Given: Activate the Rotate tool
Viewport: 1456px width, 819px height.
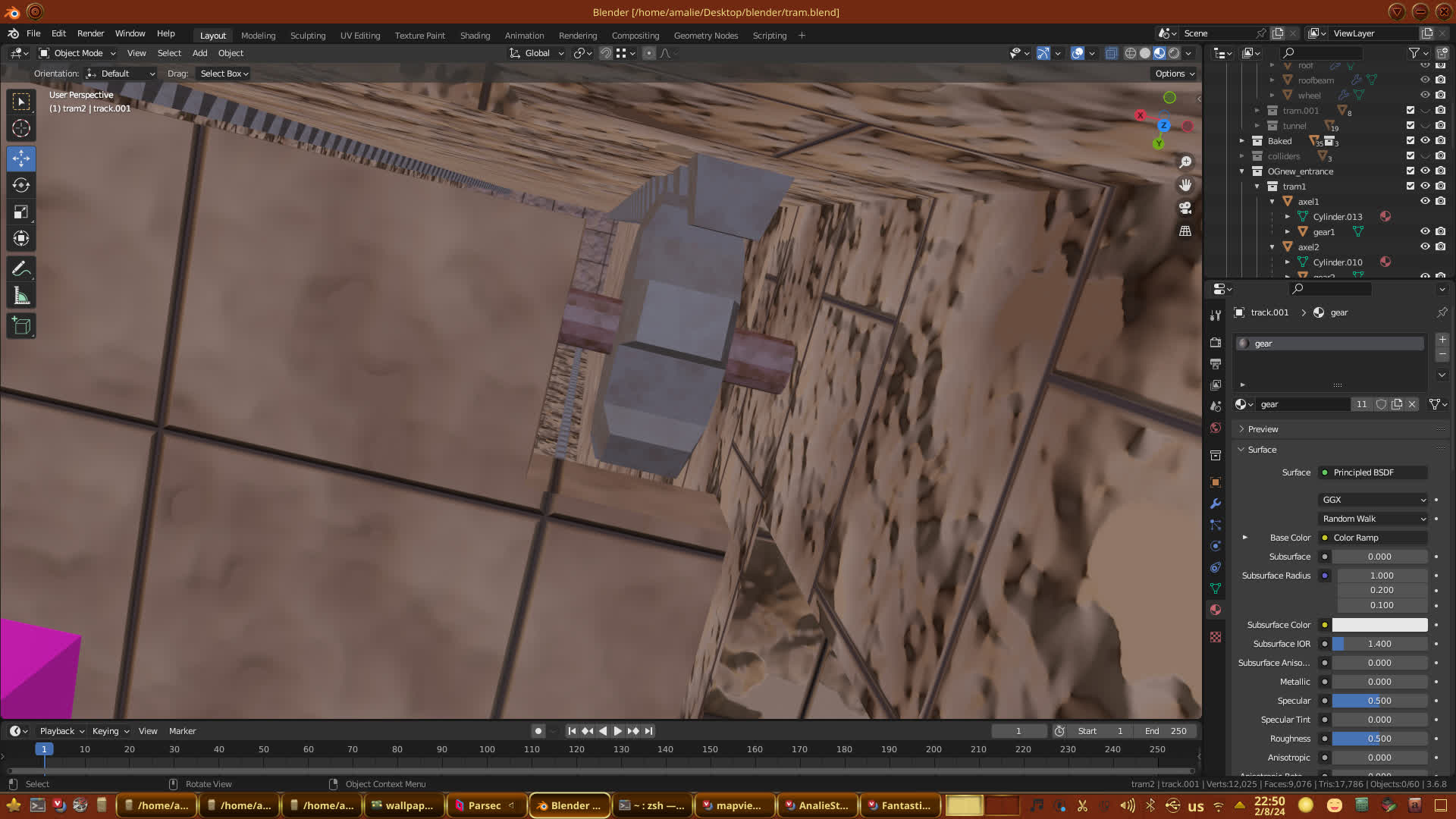Looking at the screenshot, I should point(21,185).
